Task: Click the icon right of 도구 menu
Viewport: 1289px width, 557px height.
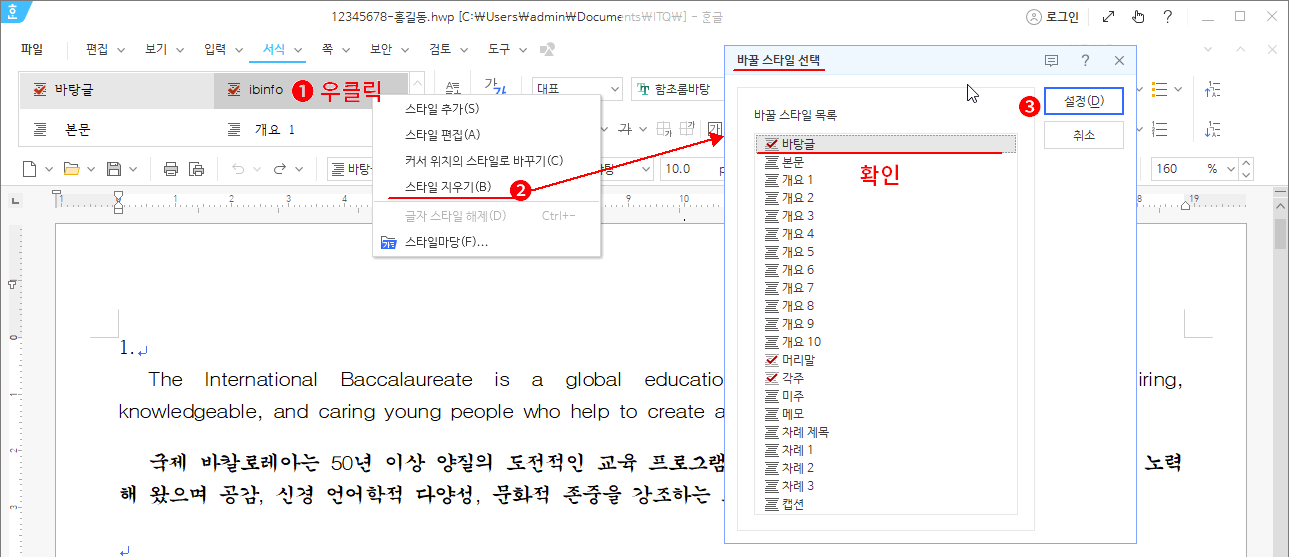Action: point(547,49)
